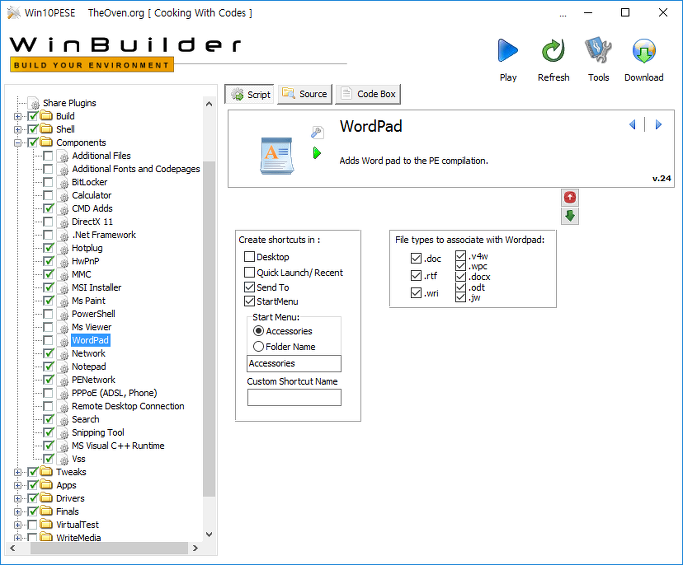This screenshot has width=683, height=565.
Task: Select Remote Desktop Connection in the tree
Action: click(x=128, y=406)
